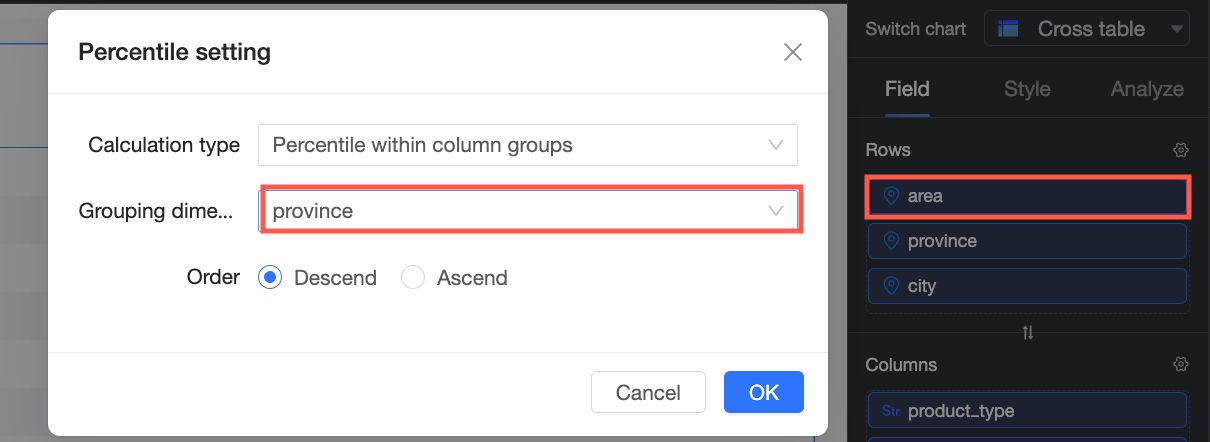Click the Cross table chart icon

coord(1009,29)
